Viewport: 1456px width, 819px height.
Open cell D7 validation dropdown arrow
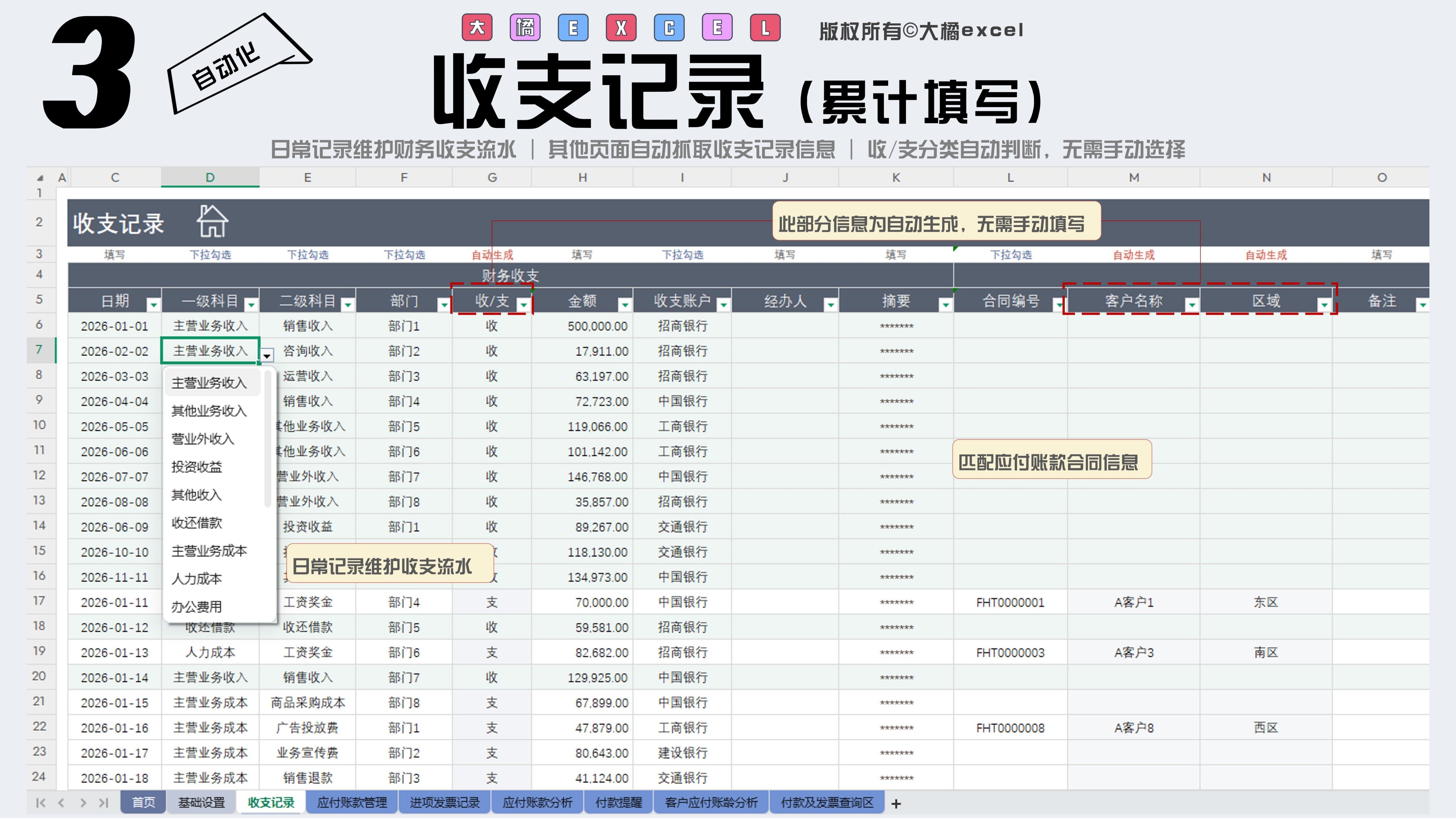pos(267,355)
